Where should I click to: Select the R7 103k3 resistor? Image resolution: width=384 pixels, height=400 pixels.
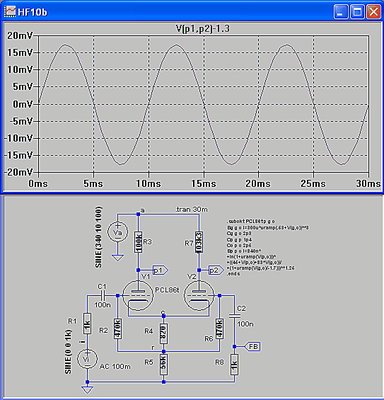click(x=199, y=242)
